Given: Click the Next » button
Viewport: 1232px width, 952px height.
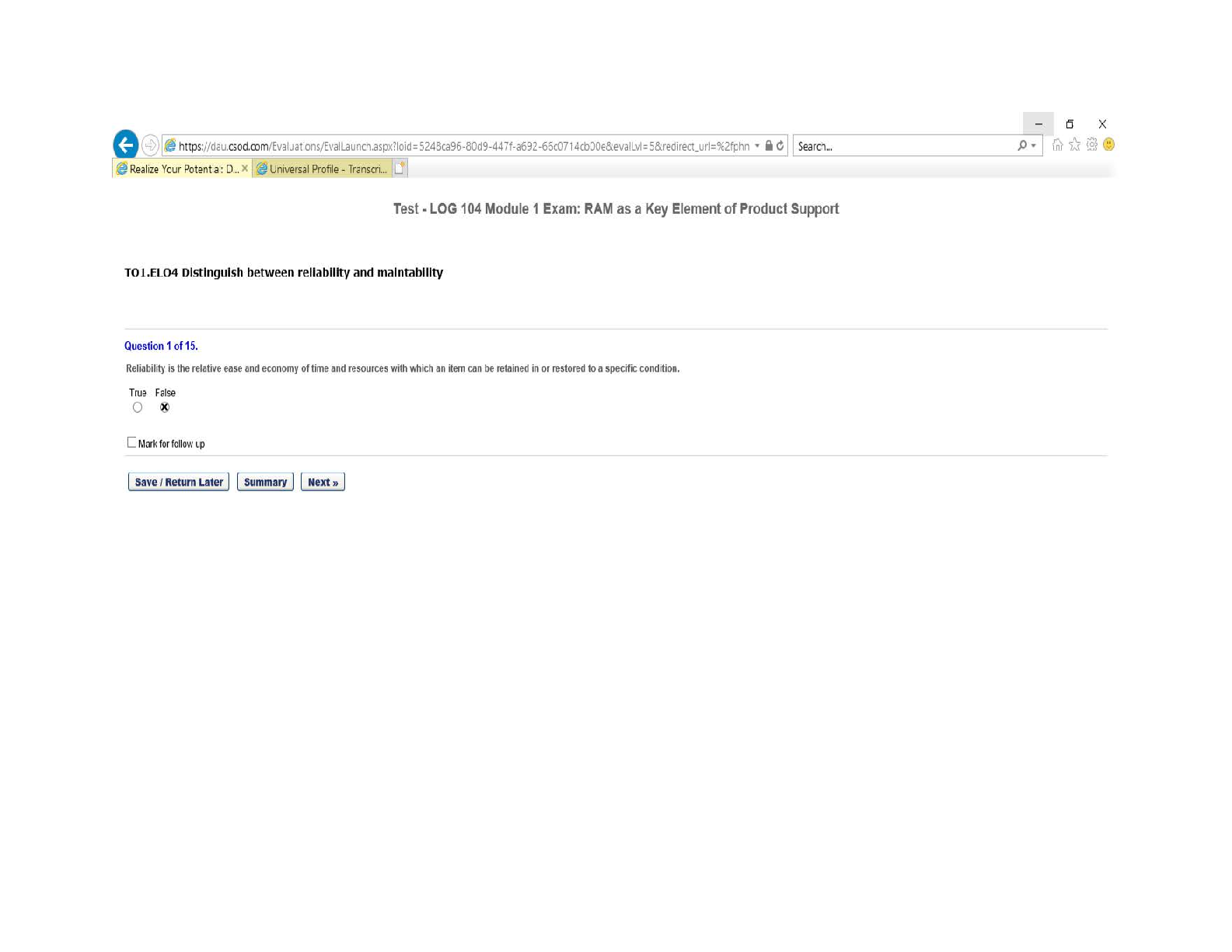Looking at the screenshot, I should [x=323, y=482].
